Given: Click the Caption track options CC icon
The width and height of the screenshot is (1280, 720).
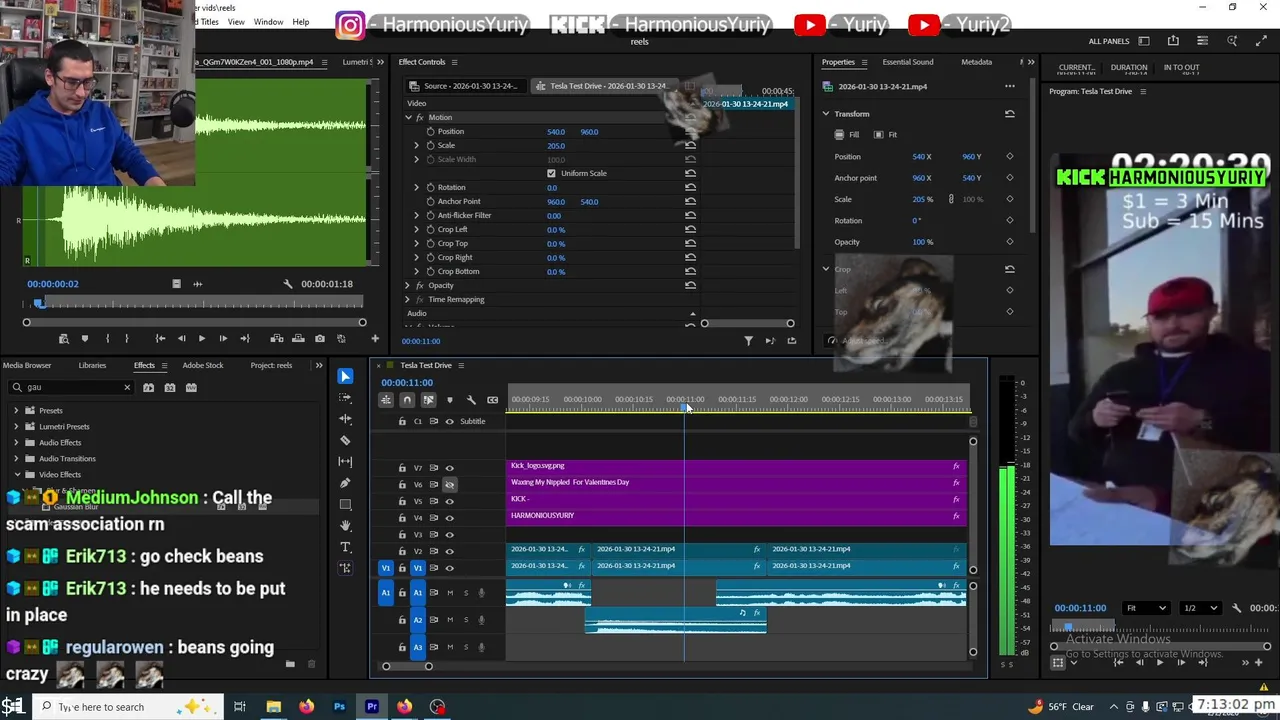Looking at the screenshot, I should pos(492,400).
